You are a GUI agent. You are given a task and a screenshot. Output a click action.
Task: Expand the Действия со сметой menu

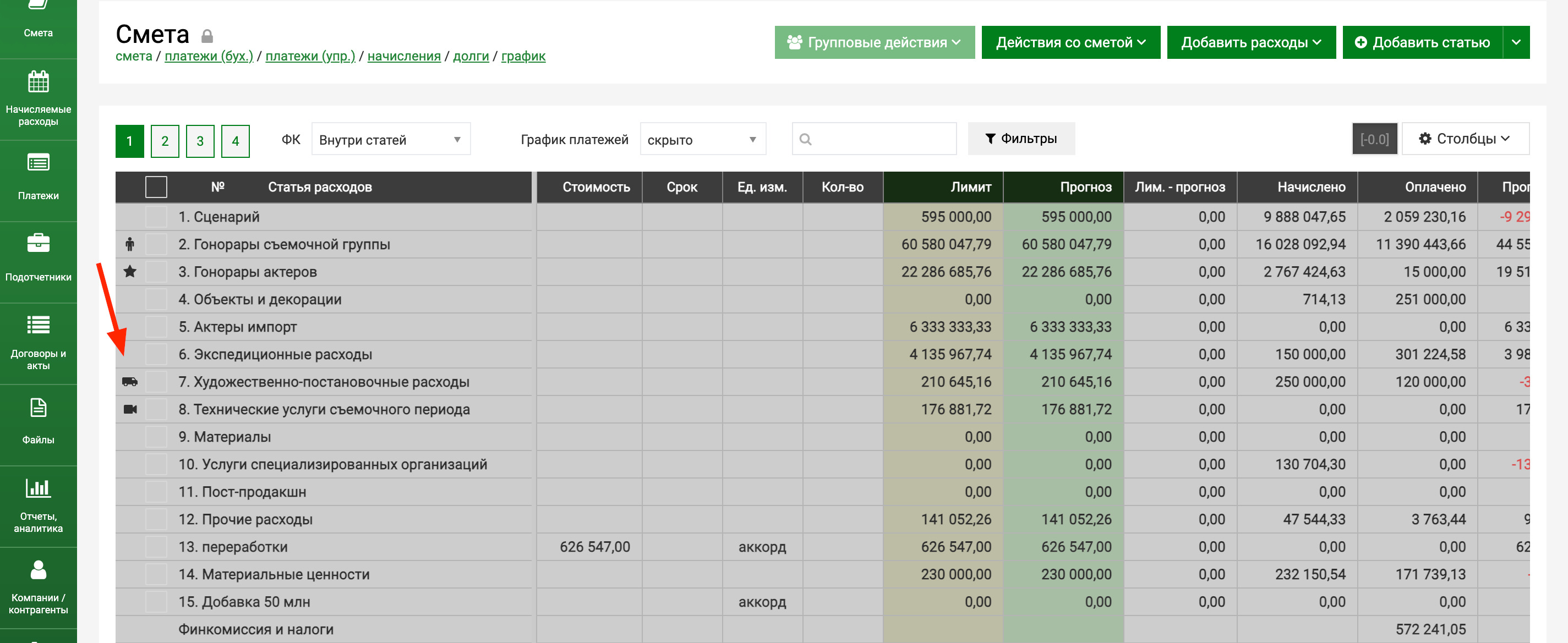pyautogui.click(x=1070, y=42)
